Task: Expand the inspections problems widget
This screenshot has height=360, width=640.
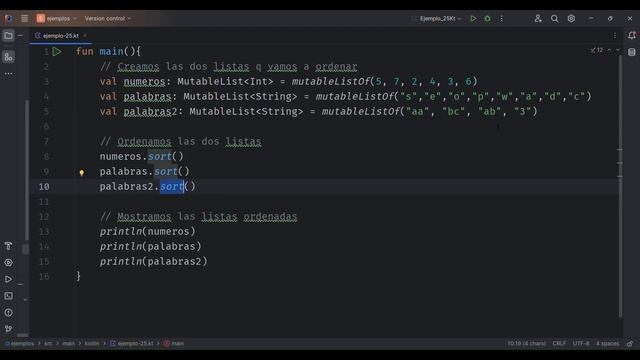Action: (597, 50)
